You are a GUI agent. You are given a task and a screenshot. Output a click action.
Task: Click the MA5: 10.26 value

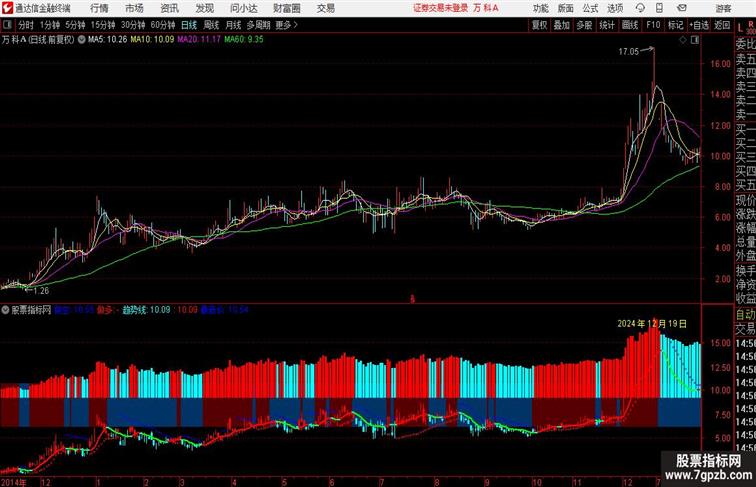[108, 40]
